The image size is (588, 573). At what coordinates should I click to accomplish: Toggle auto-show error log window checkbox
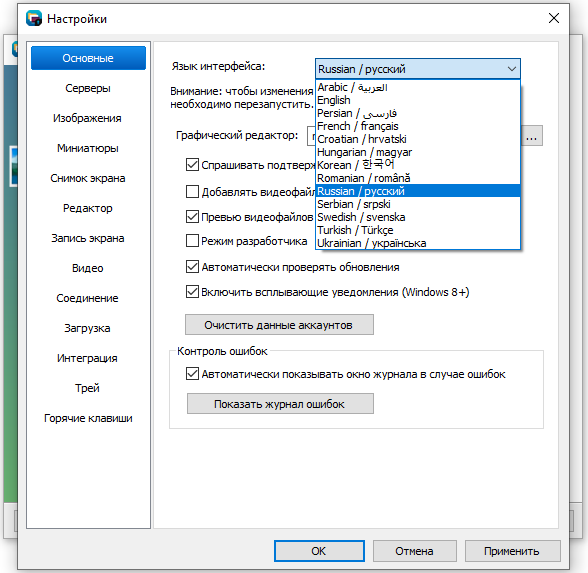192,374
